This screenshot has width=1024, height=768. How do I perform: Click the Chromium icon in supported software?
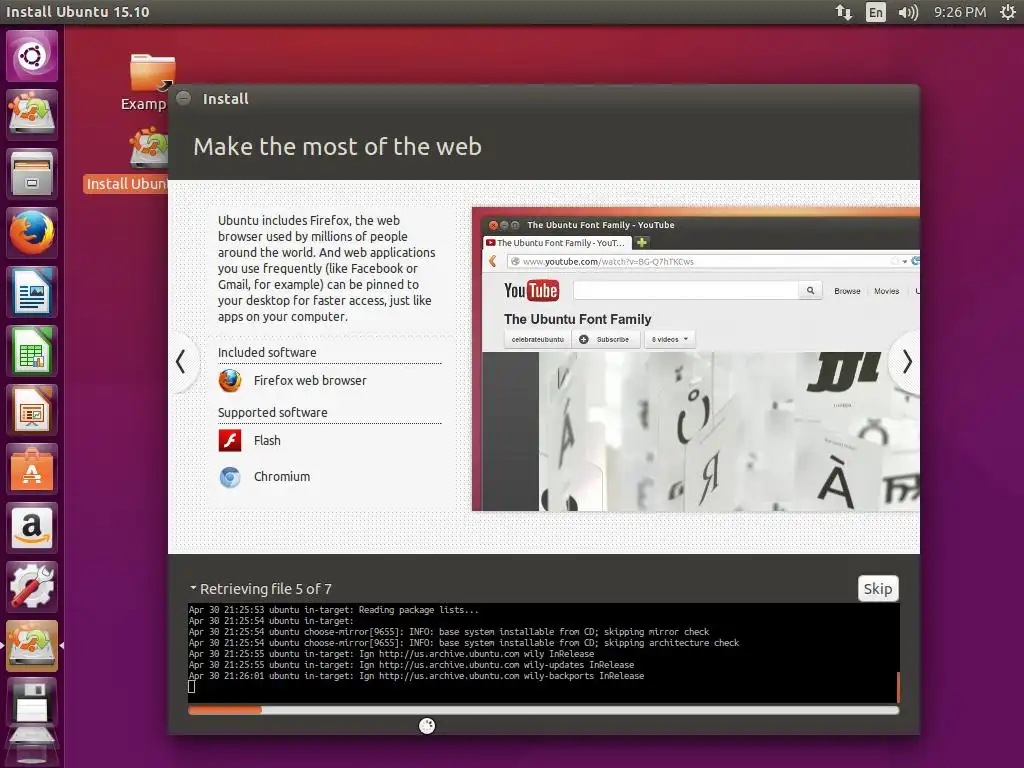tap(230, 477)
